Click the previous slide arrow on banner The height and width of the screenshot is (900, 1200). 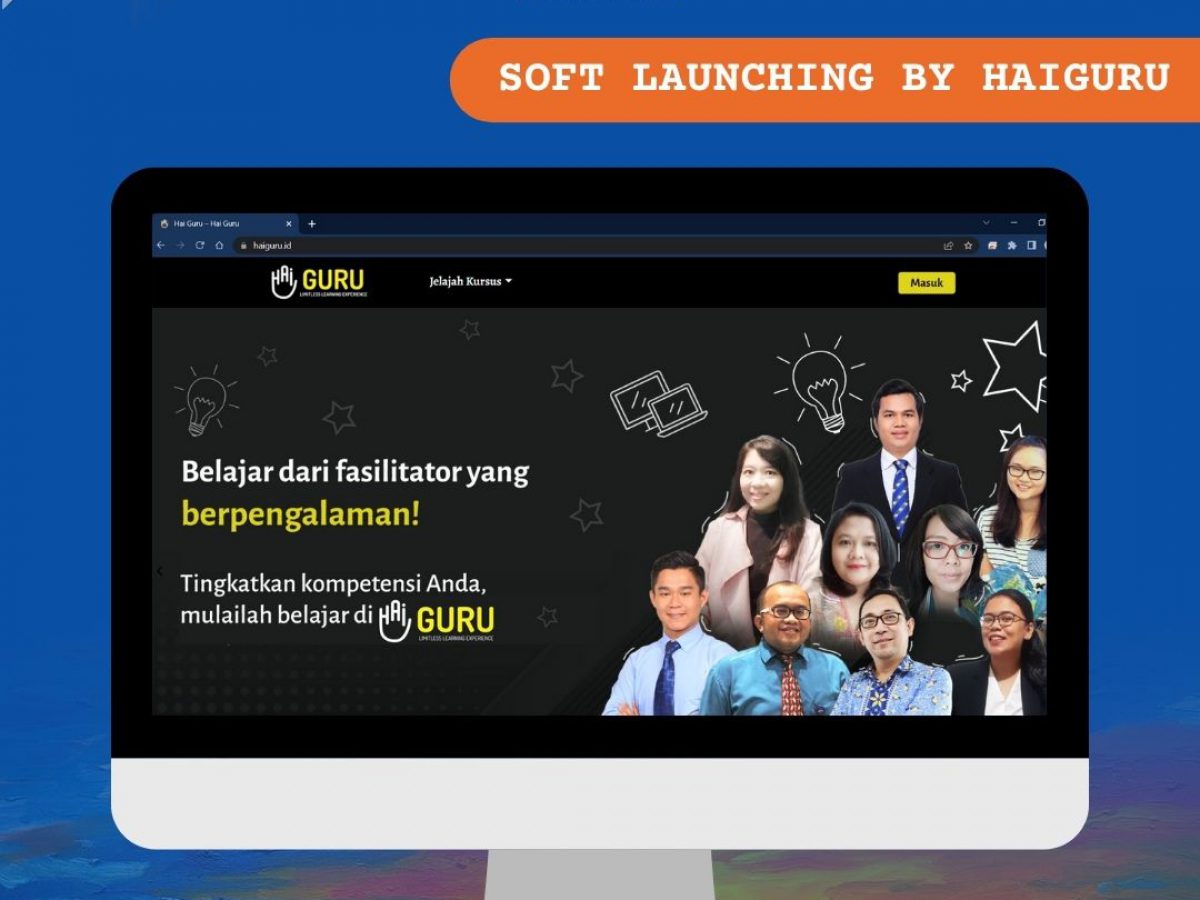click(160, 571)
